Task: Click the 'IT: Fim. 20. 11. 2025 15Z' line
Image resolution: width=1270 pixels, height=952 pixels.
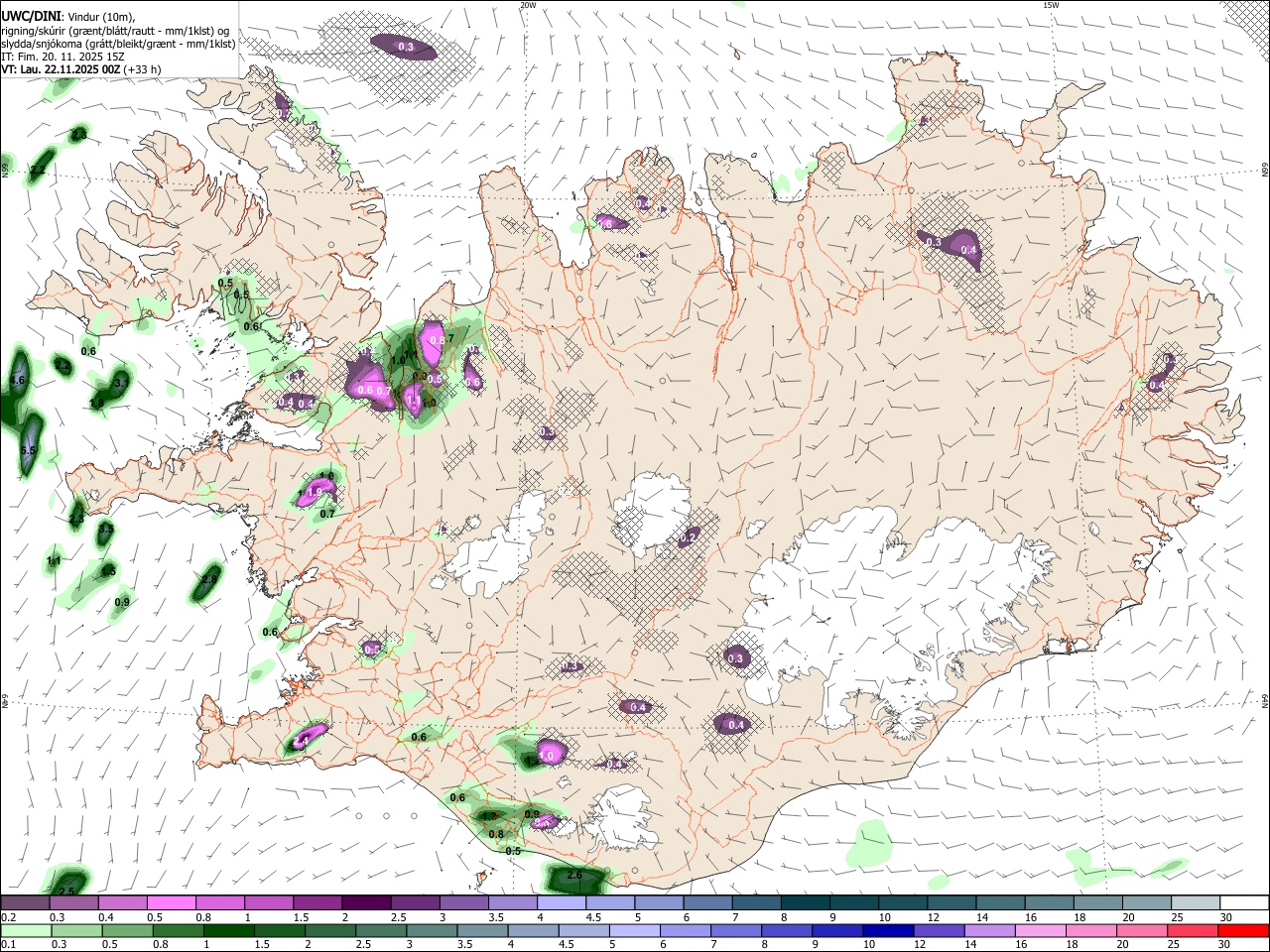Action: 63,57
